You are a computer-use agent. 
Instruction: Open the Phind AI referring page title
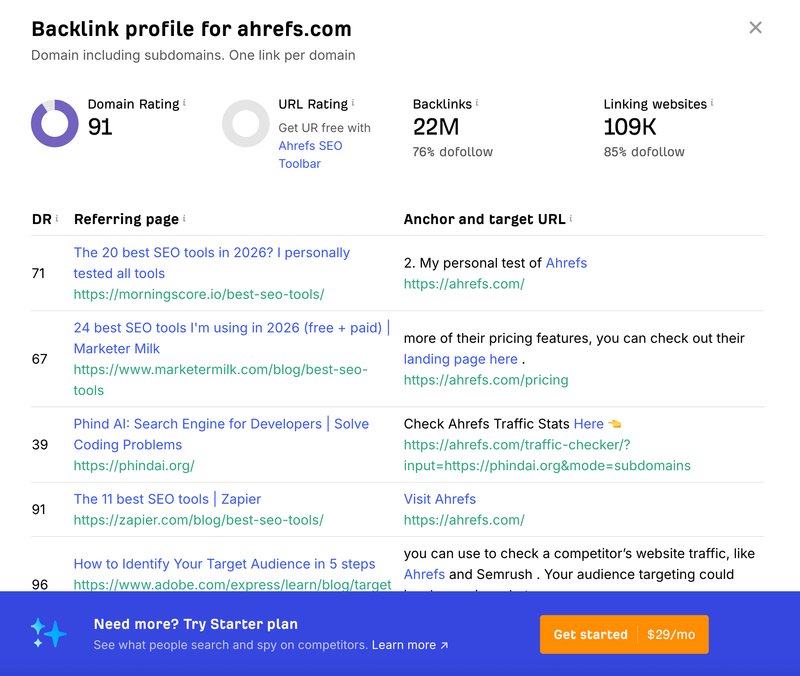pos(221,434)
